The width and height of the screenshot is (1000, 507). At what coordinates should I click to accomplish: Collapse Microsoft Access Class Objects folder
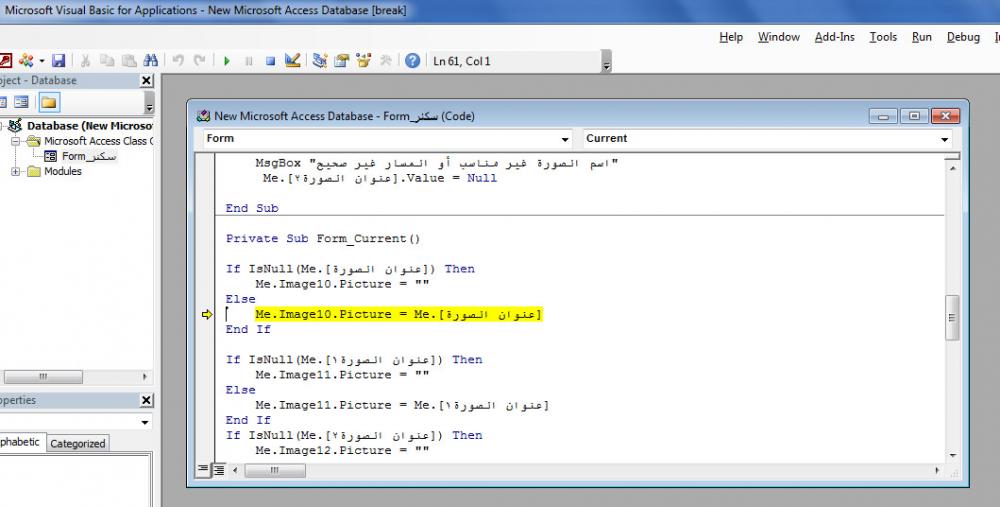point(16,141)
